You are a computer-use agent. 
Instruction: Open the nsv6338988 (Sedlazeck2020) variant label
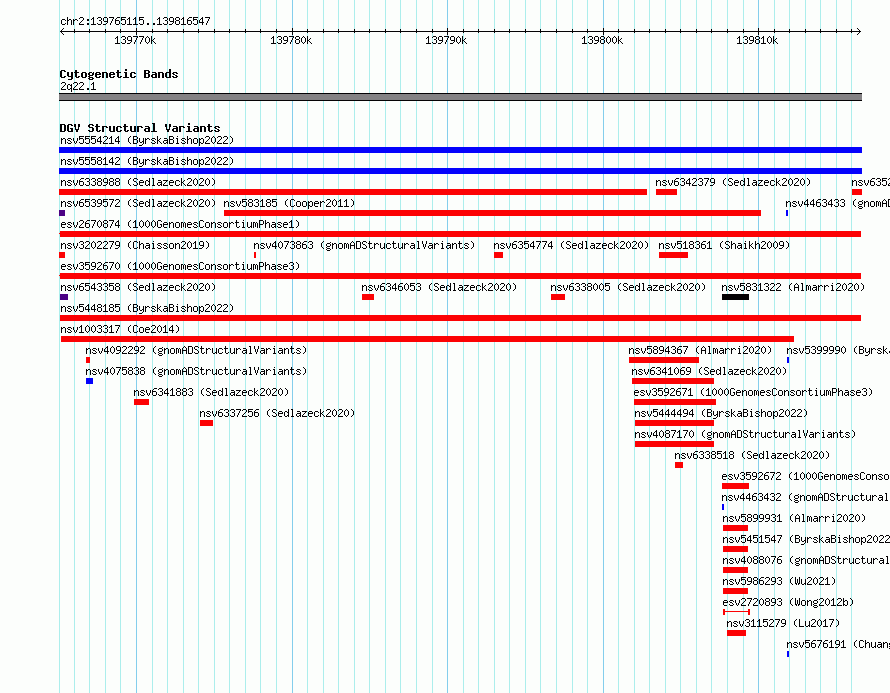point(138,182)
